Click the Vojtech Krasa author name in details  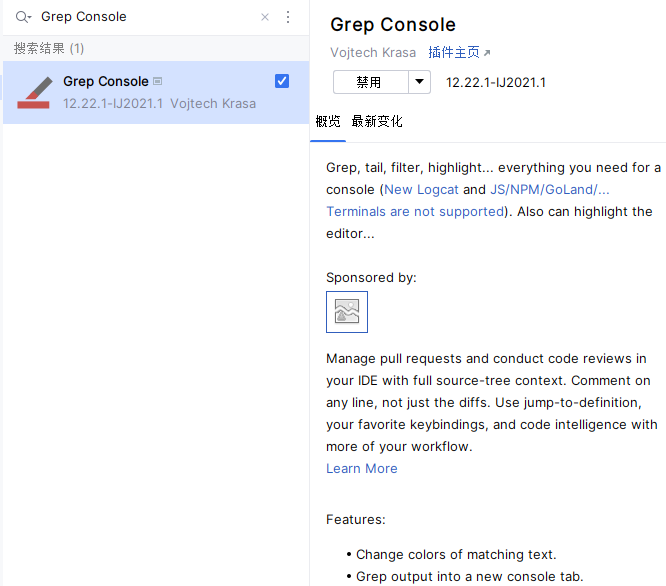coord(373,52)
